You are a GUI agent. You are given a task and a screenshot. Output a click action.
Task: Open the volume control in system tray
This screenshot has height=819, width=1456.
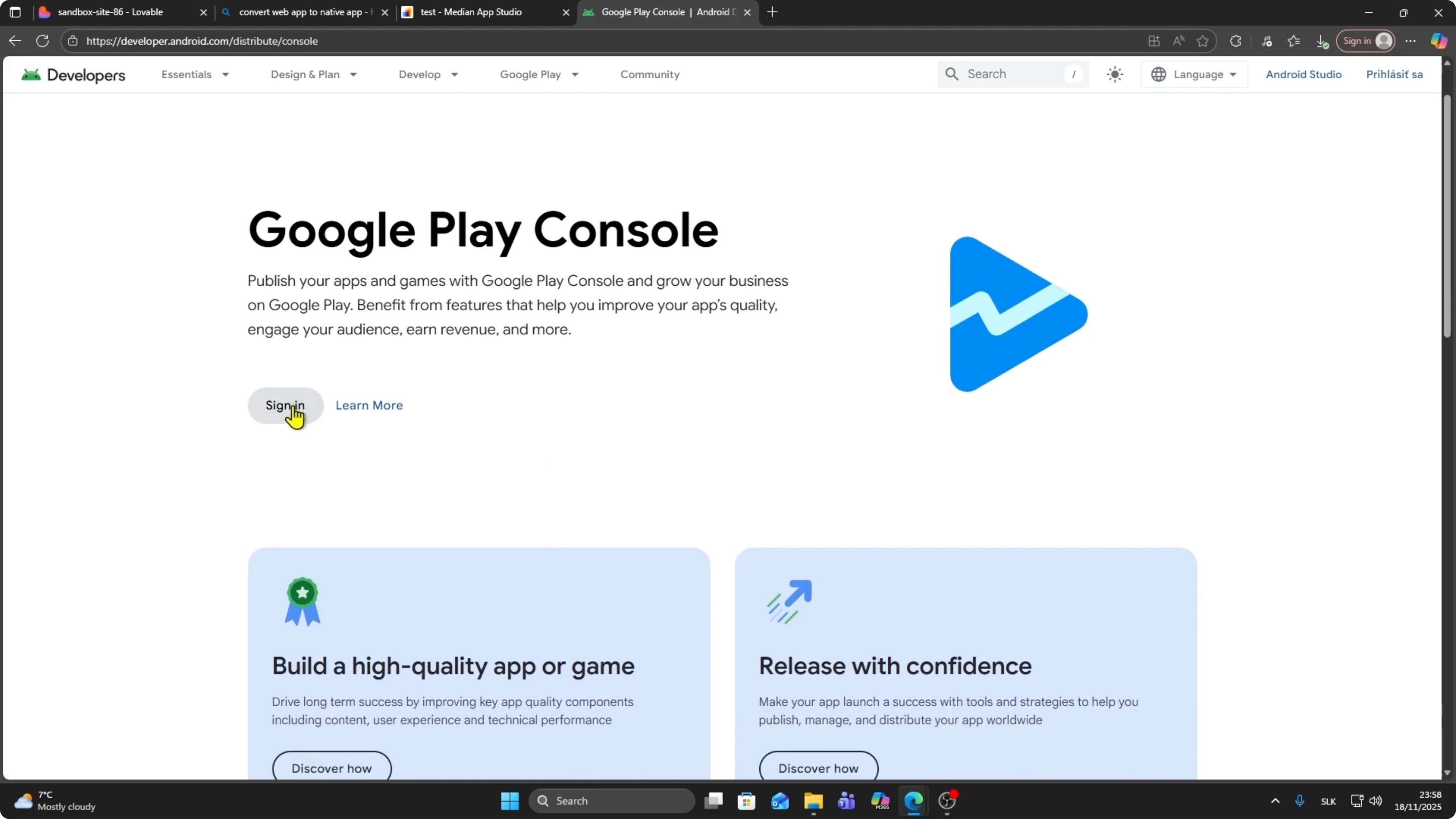click(1376, 801)
